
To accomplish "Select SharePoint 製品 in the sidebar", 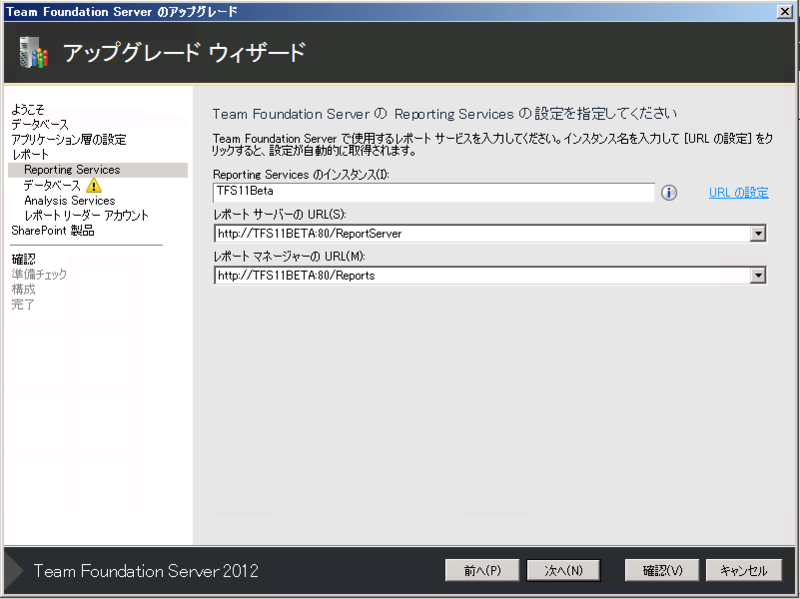I will (53, 231).
